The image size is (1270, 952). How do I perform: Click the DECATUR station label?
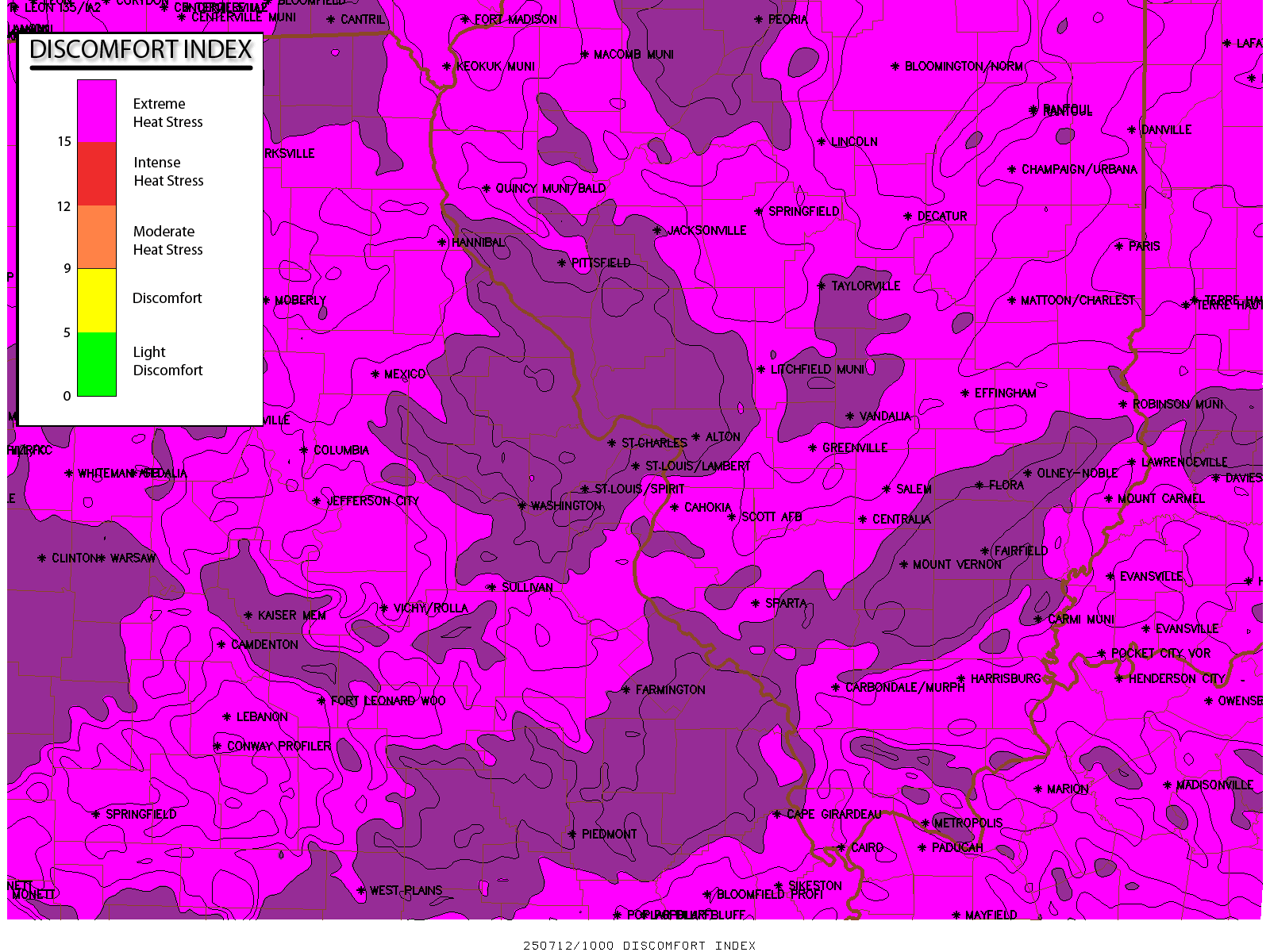942,217
